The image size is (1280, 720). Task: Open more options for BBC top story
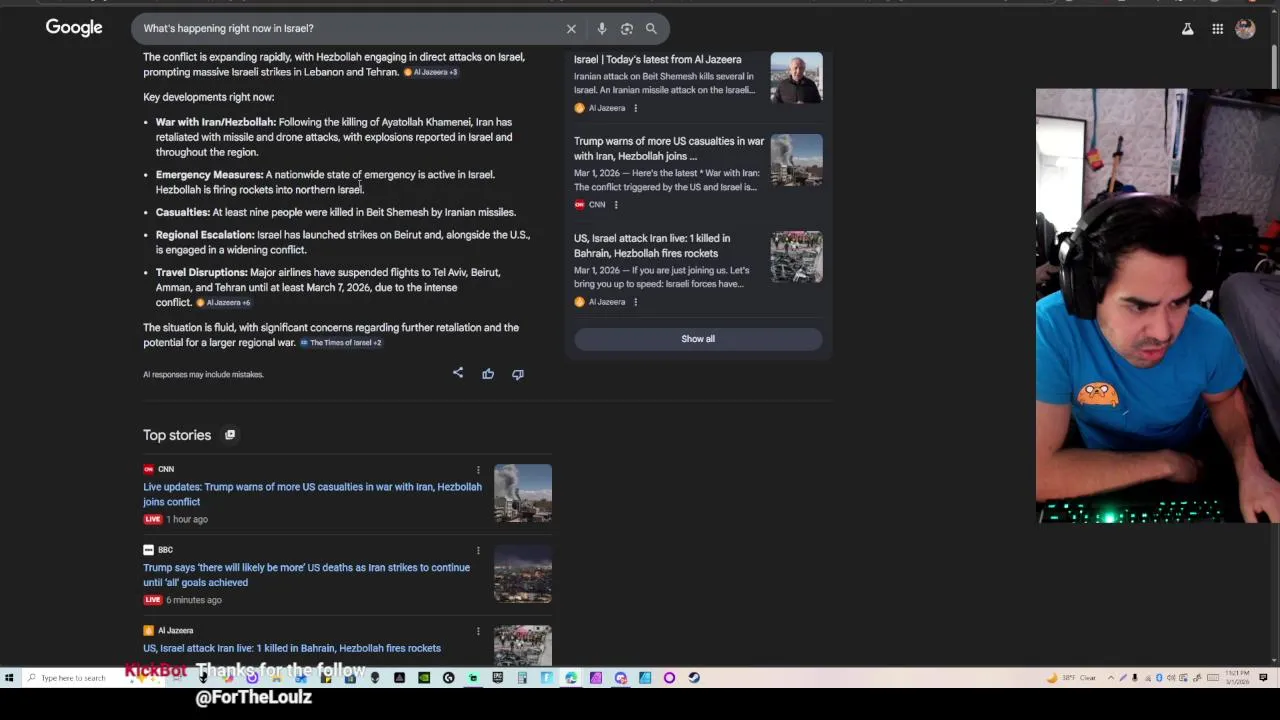point(478,550)
